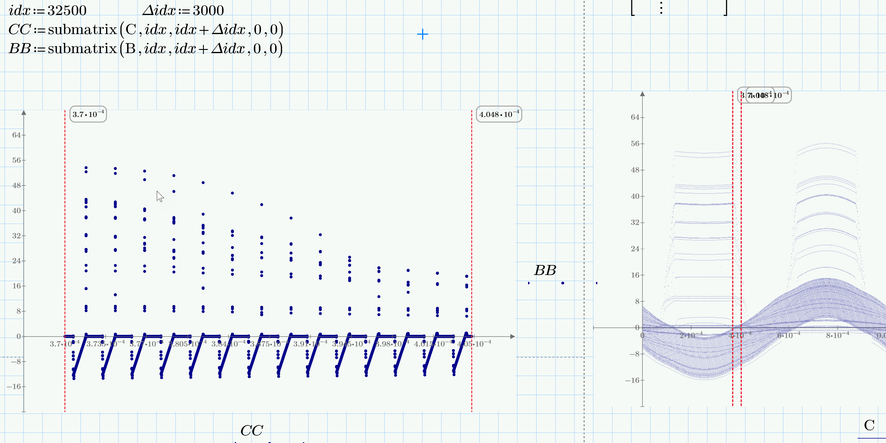Click the matrix bracket with vertical dots
The image size is (886, 443).
coord(679,8)
